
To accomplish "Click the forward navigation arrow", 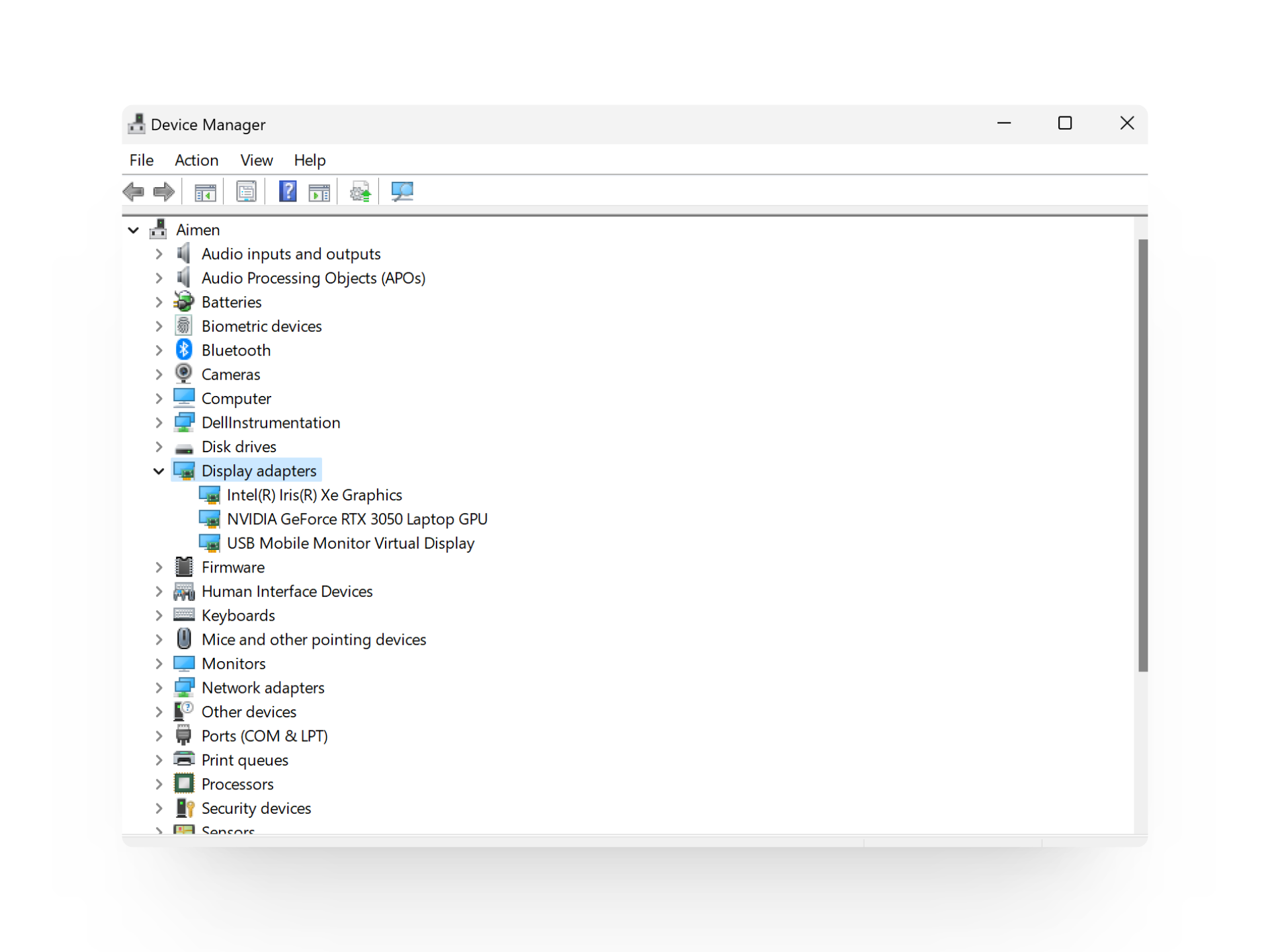I will tap(163, 192).
